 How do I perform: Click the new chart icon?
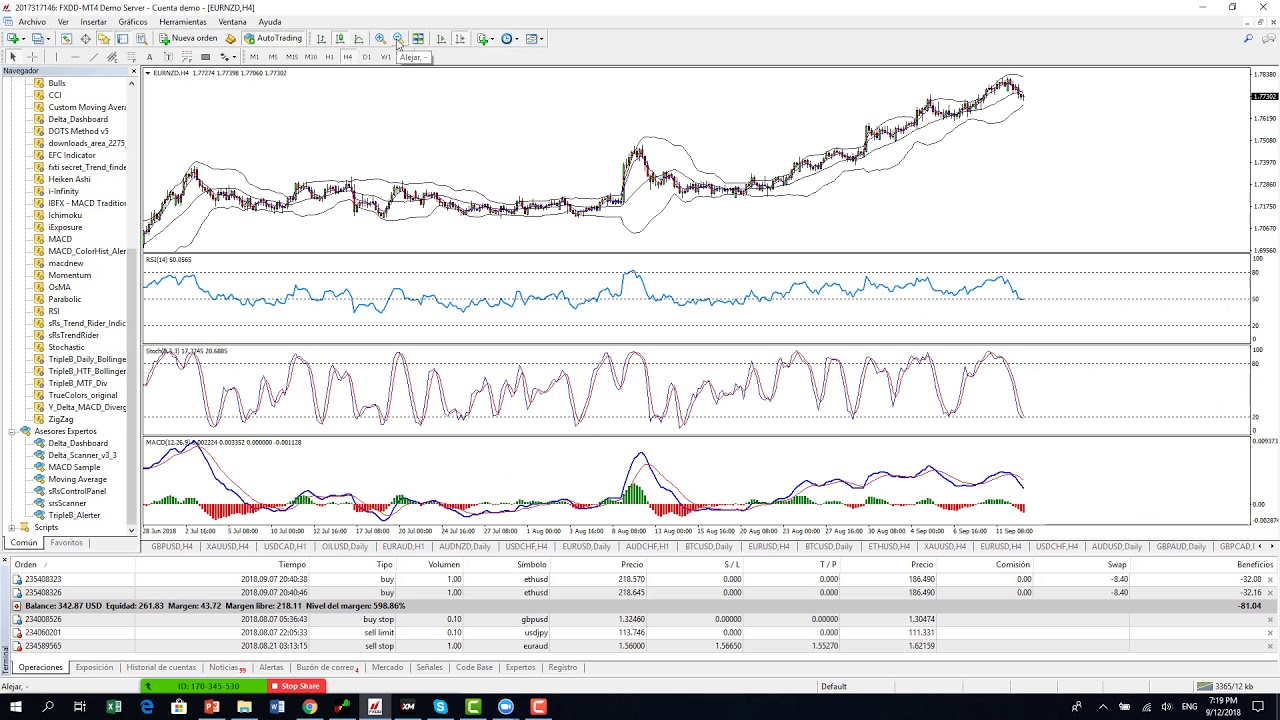coord(14,39)
